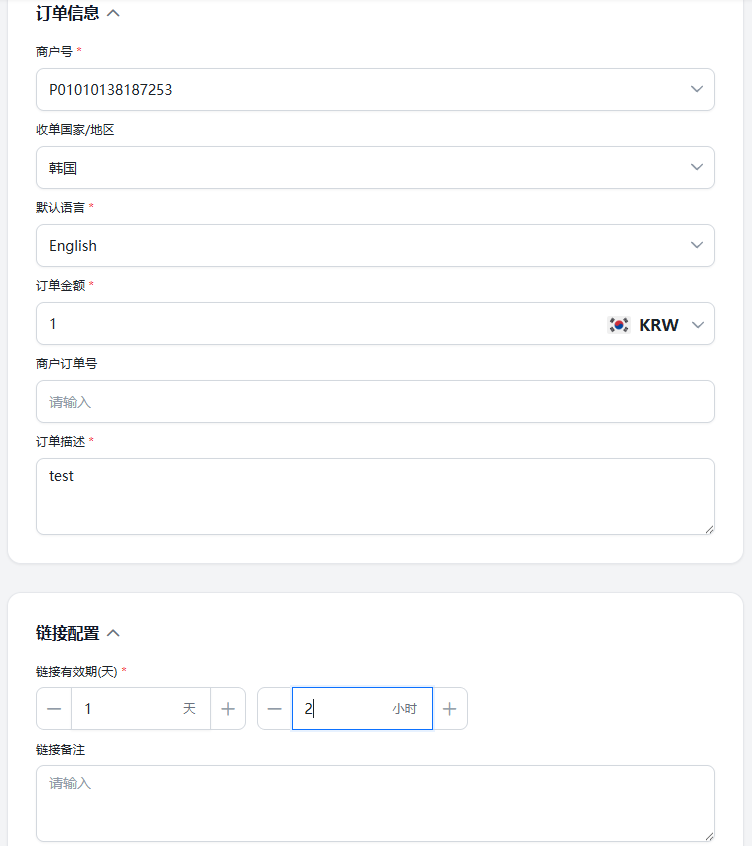Open the 默认语言 dropdown showing English
The width and height of the screenshot is (752, 846).
375,246
